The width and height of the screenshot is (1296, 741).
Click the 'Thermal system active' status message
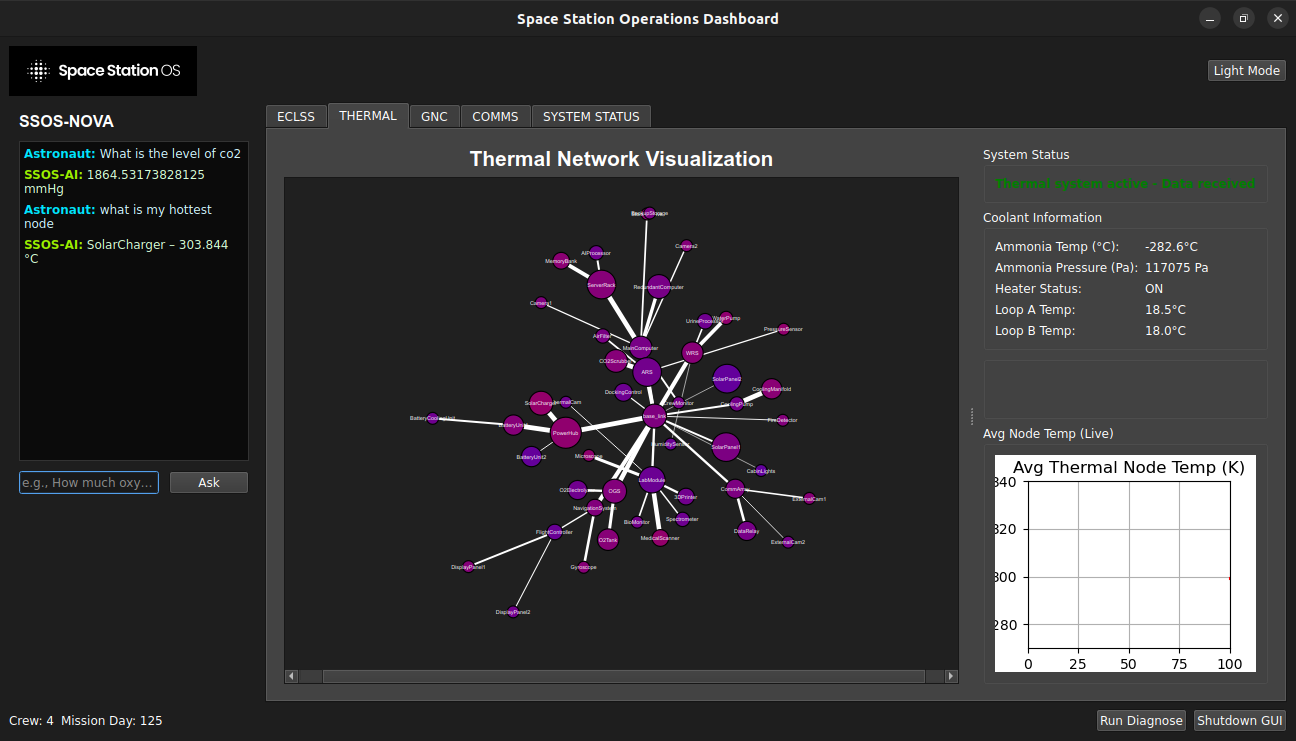tap(1125, 184)
